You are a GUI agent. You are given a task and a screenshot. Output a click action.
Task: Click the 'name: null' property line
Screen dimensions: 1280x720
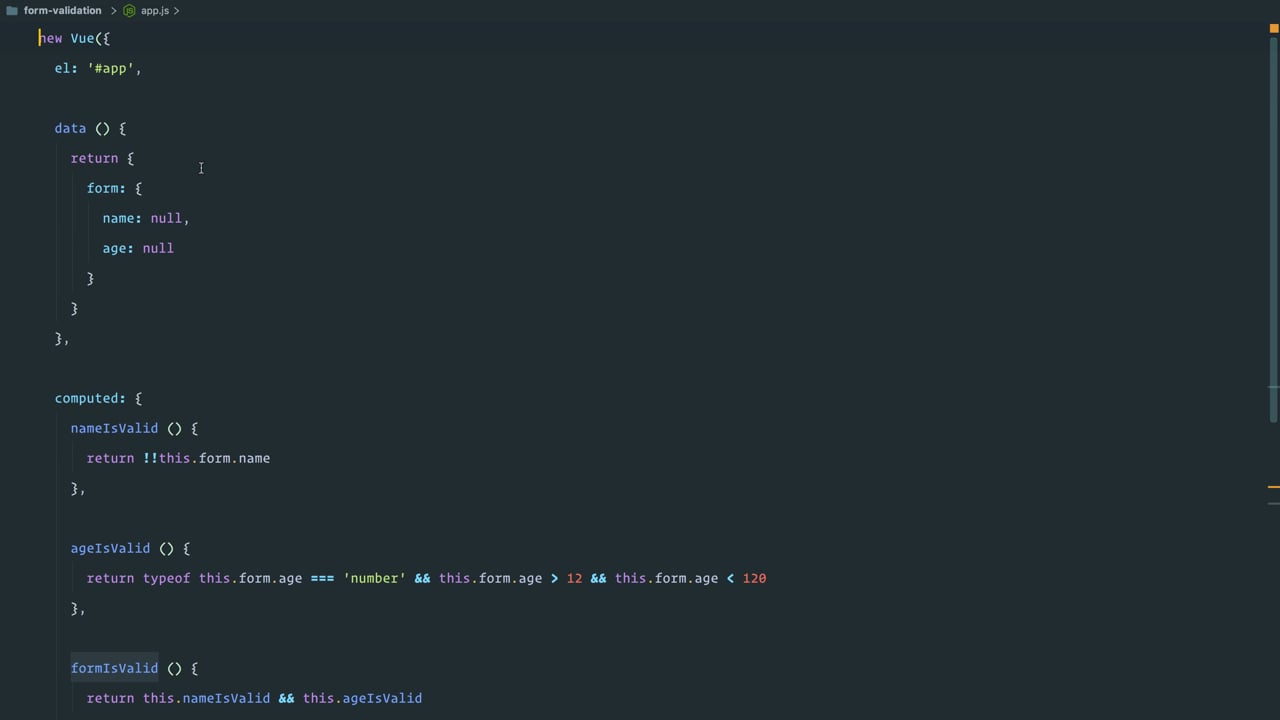click(146, 218)
